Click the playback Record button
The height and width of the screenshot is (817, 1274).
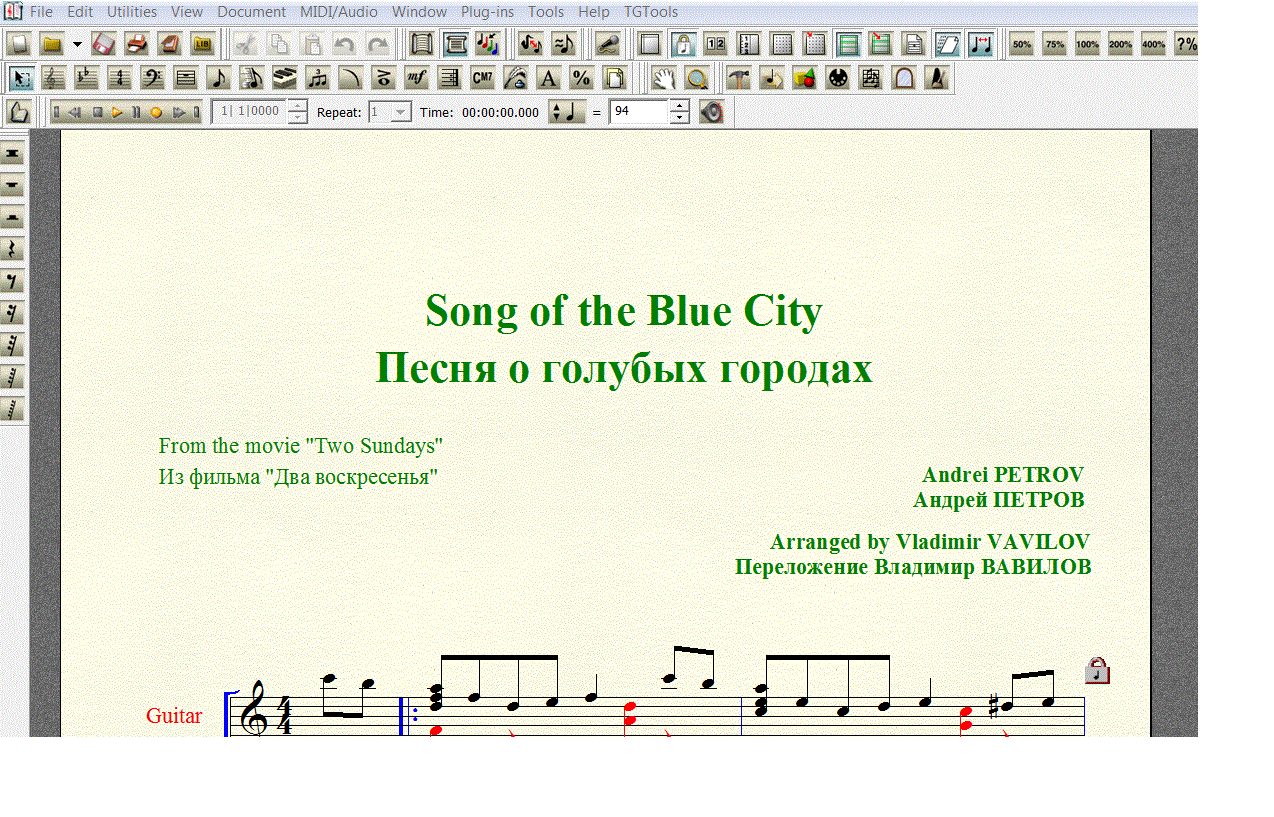pyautogui.click(x=156, y=112)
